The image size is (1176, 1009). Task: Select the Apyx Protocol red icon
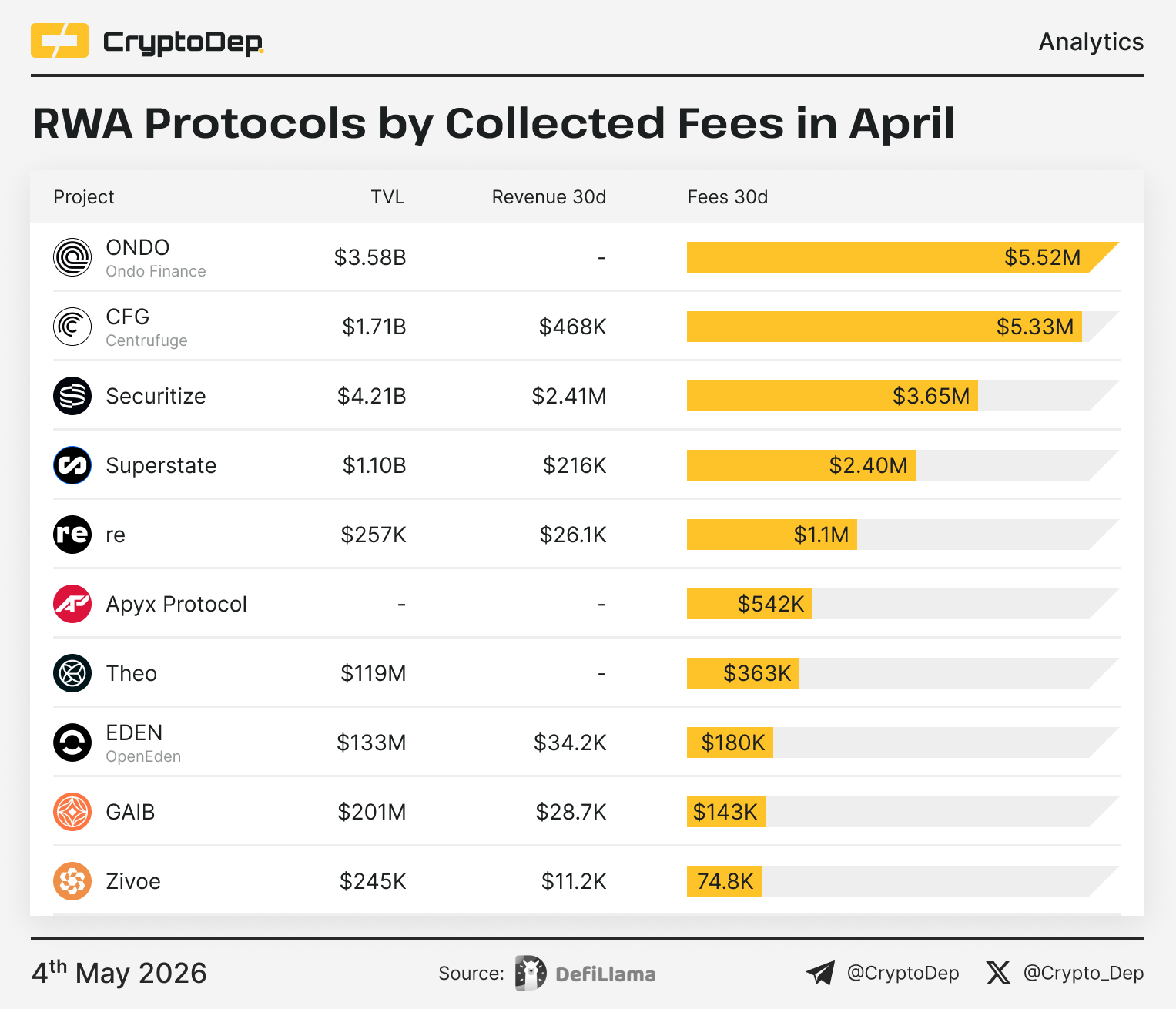[x=72, y=604]
